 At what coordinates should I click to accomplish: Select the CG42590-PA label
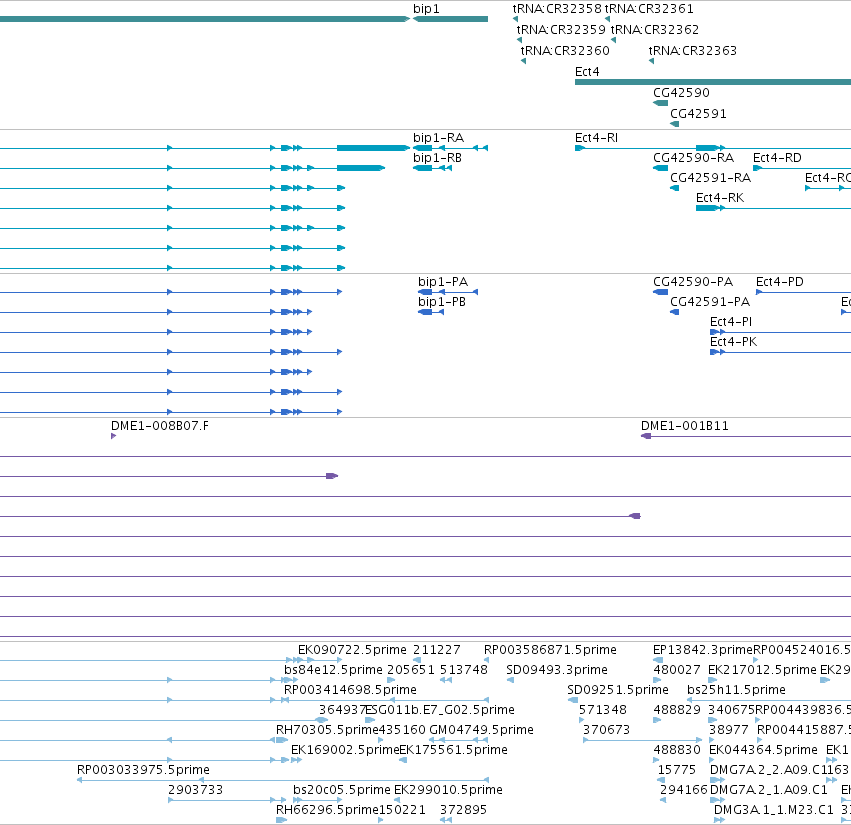click(693, 282)
